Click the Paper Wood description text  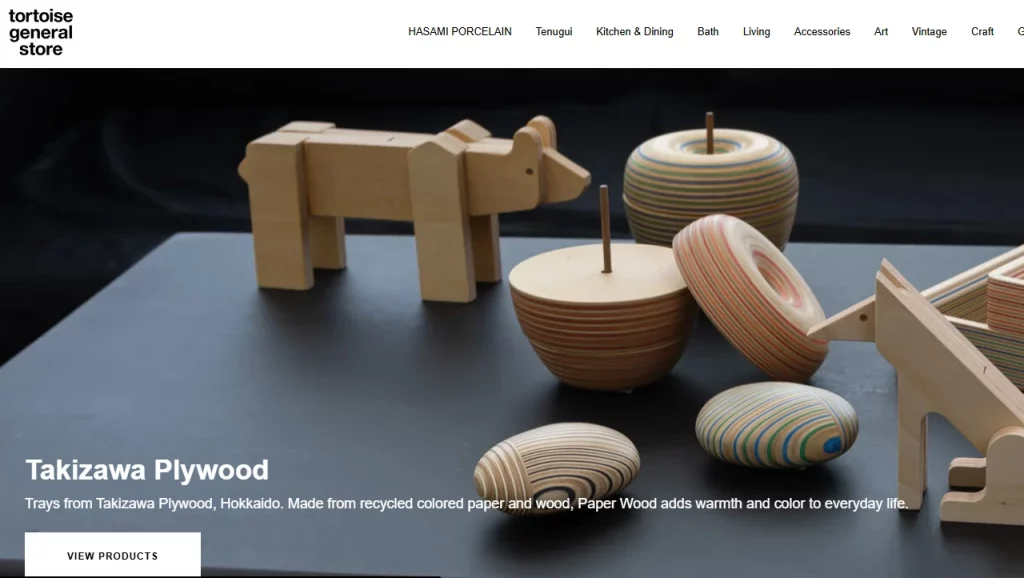466,504
